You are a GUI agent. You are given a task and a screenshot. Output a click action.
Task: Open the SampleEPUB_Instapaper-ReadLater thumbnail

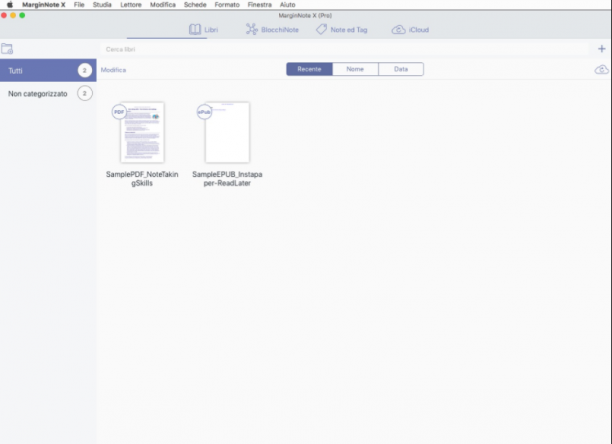[x=227, y=132]
